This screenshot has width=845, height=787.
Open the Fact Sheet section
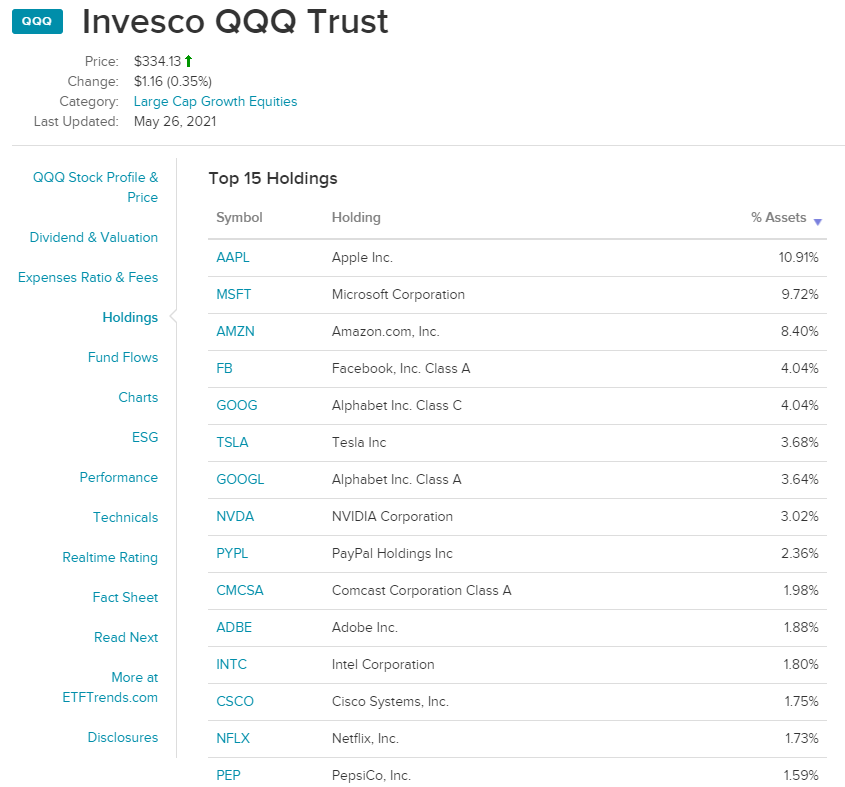click(x=125, y=597)
